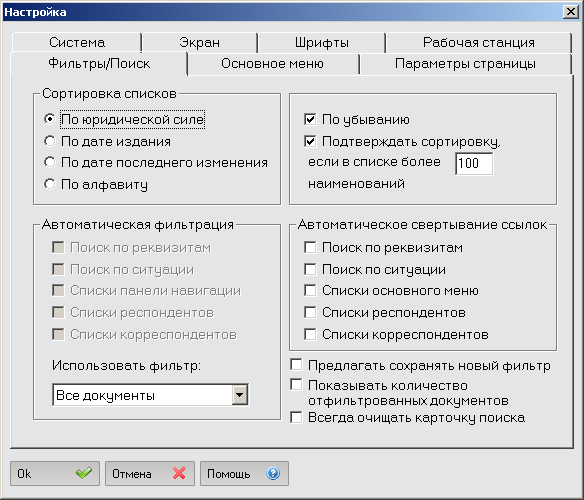The height and width of the screenshot is (500, 584).
Task: Go to the Параметры страницы tab
Action: (x=465, y=63)
